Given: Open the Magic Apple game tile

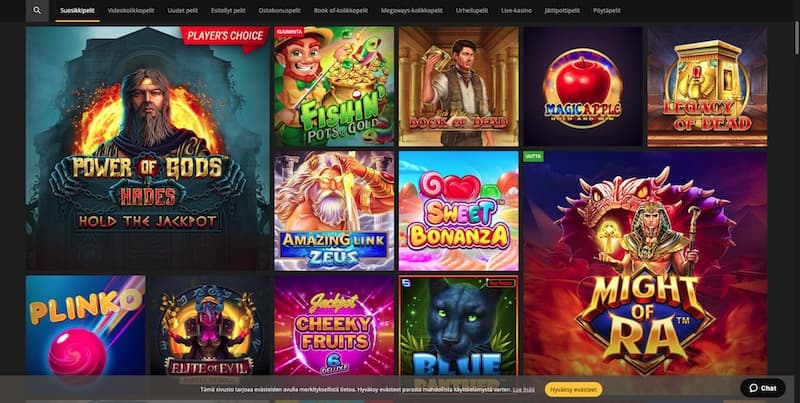Looking at the screenshot, I should (583, 87).
